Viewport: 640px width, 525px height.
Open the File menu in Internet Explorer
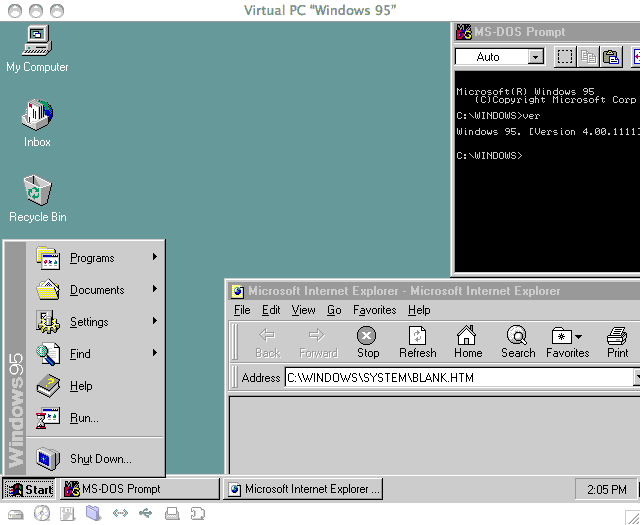tap(242, 310)
